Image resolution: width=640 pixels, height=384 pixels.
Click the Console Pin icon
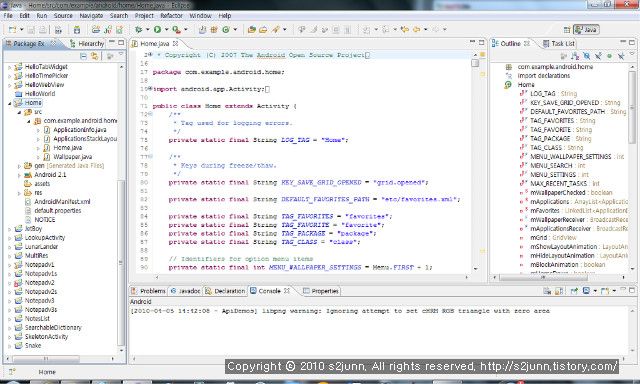[574, 291]
